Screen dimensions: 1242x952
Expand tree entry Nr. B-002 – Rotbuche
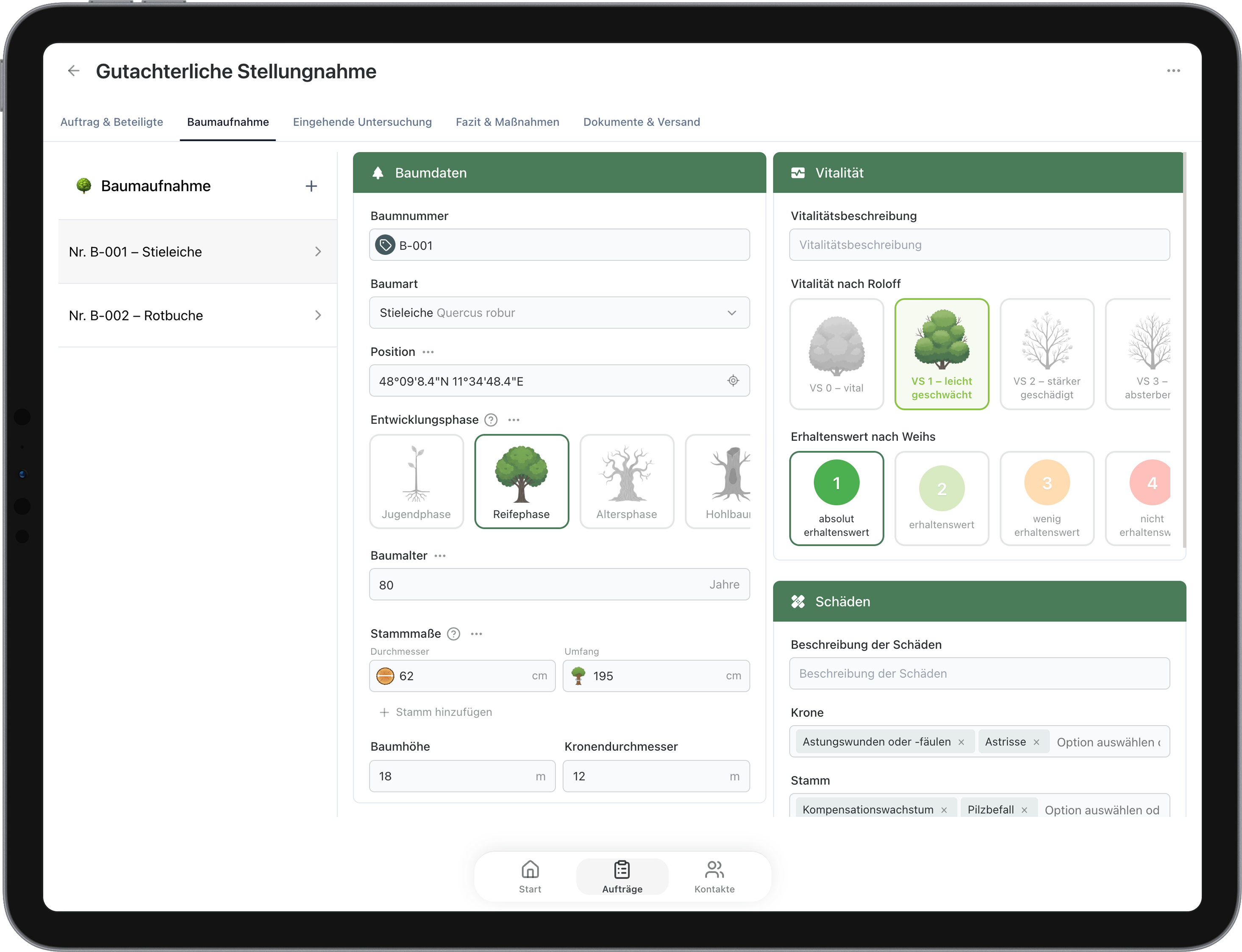(x=197, y=315)
